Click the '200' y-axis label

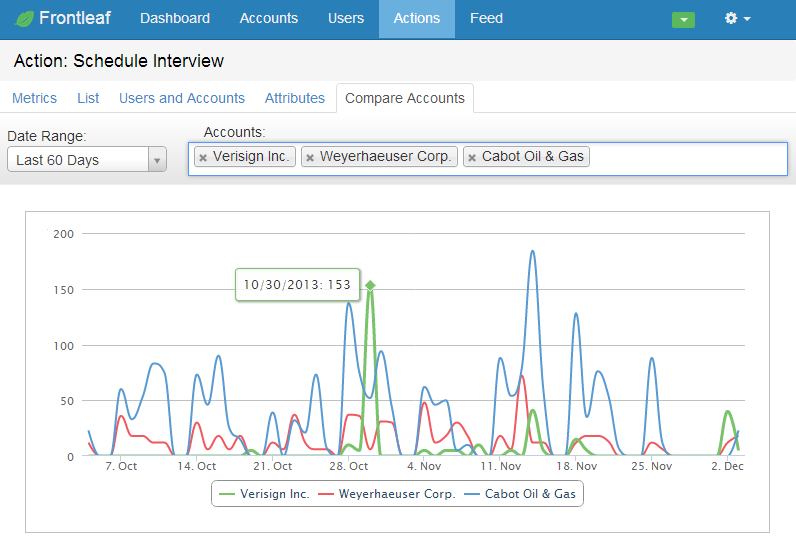(63, 234)
